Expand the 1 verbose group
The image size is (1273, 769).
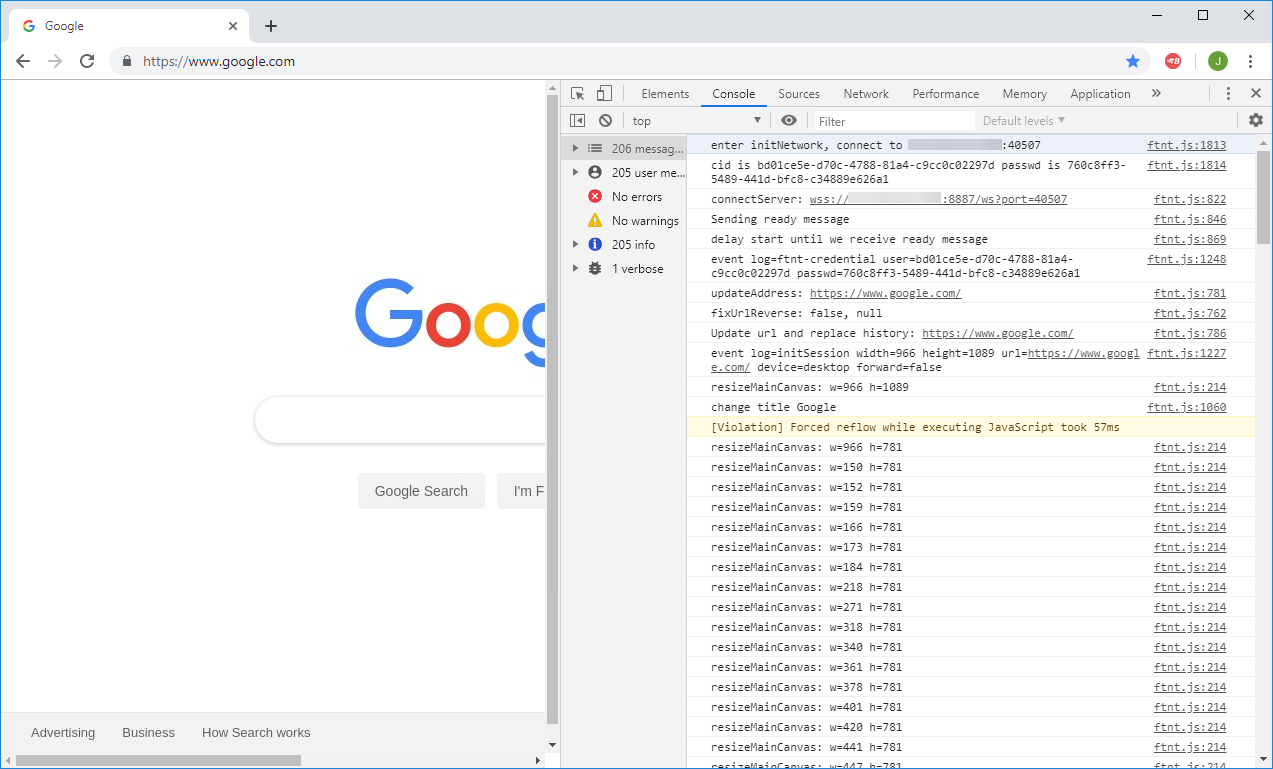coord(575,269)
